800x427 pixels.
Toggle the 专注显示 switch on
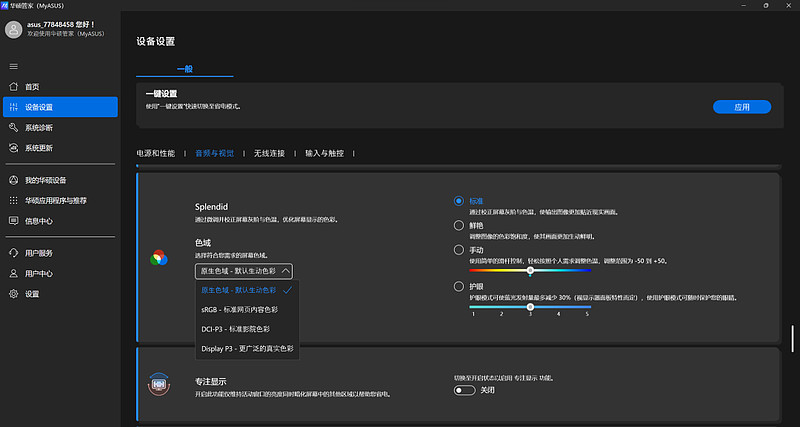[x=464, y=390]
